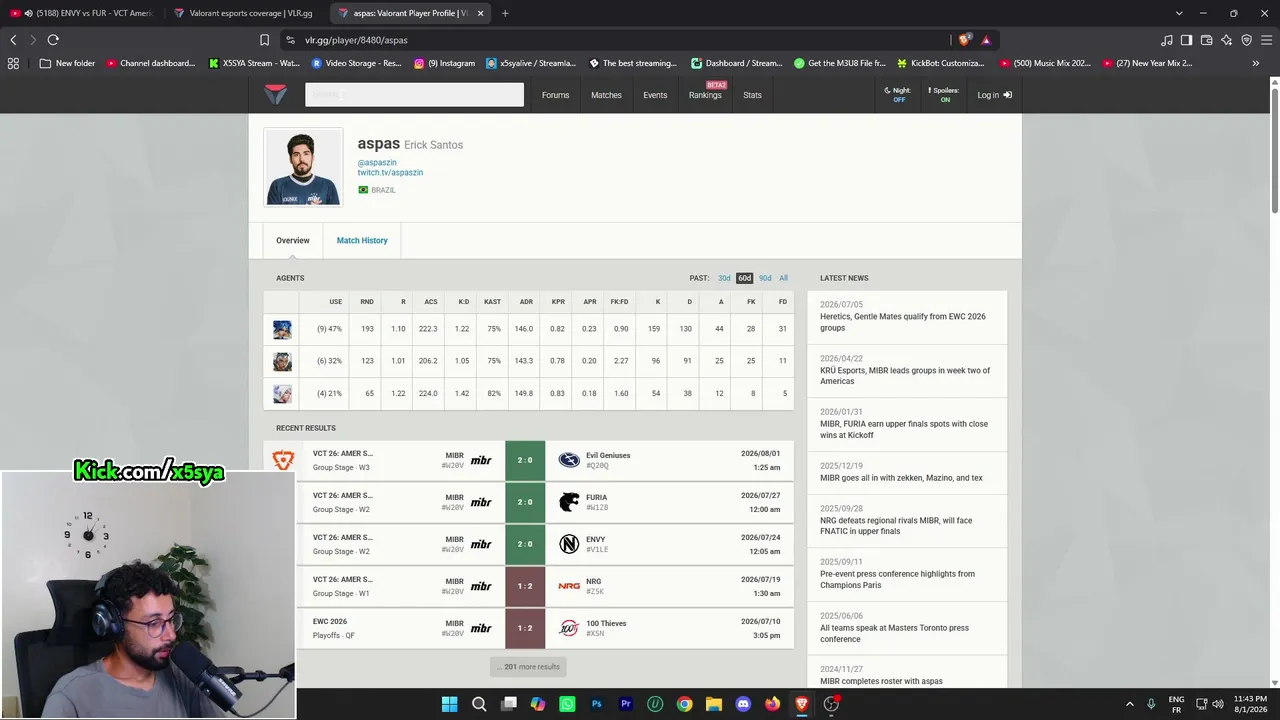Select the Overview tab

[x=293, y=241]
